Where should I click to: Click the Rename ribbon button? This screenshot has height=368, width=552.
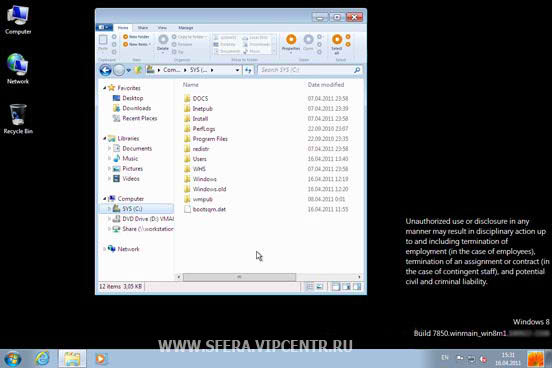182,44
